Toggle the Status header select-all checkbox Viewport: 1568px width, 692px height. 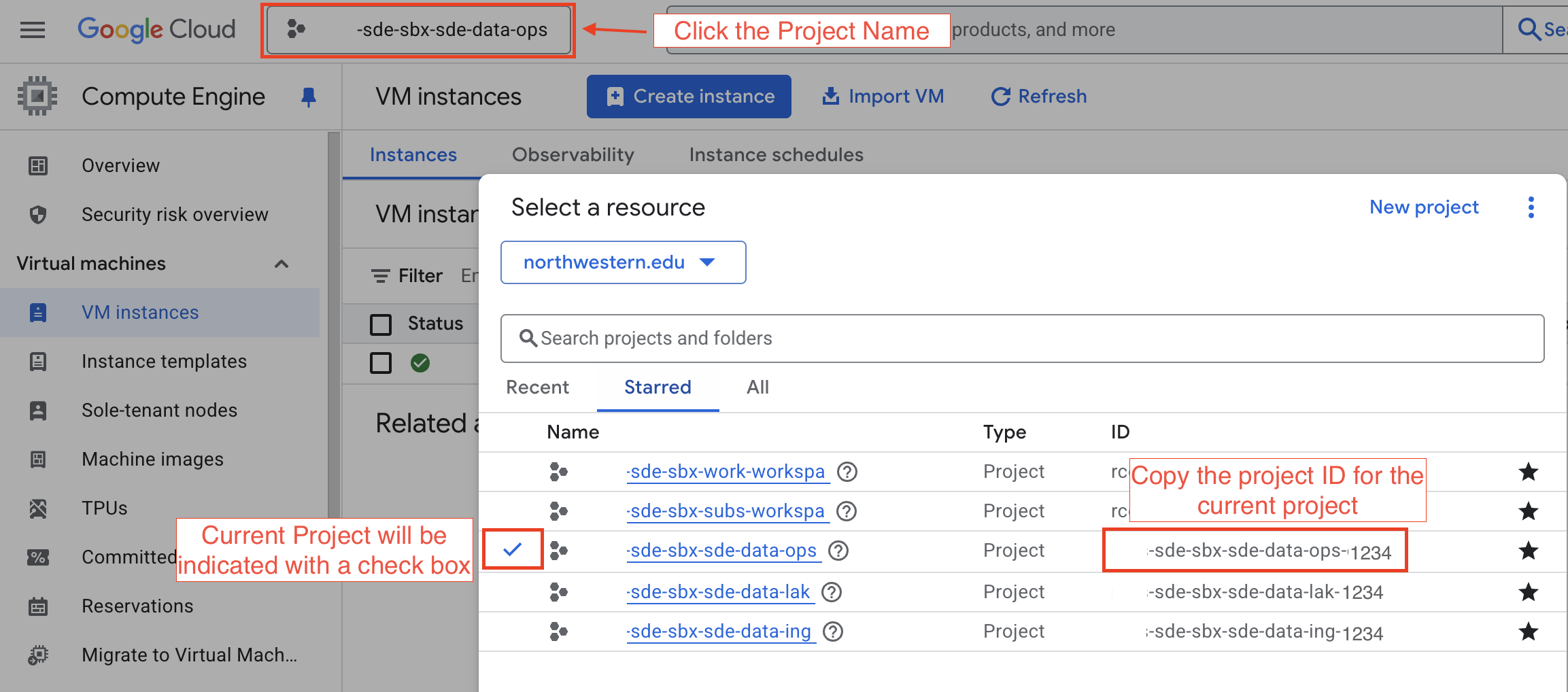(381, 324)
